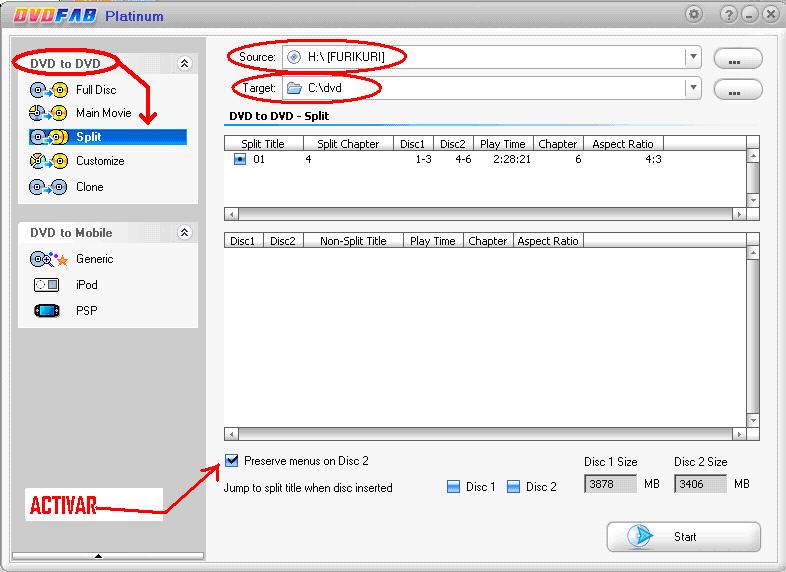Click the 1-3 Disc1 chapter cell
Image resolution: width=786 pixels, height=572 pixels.
[x=424, y=159]
